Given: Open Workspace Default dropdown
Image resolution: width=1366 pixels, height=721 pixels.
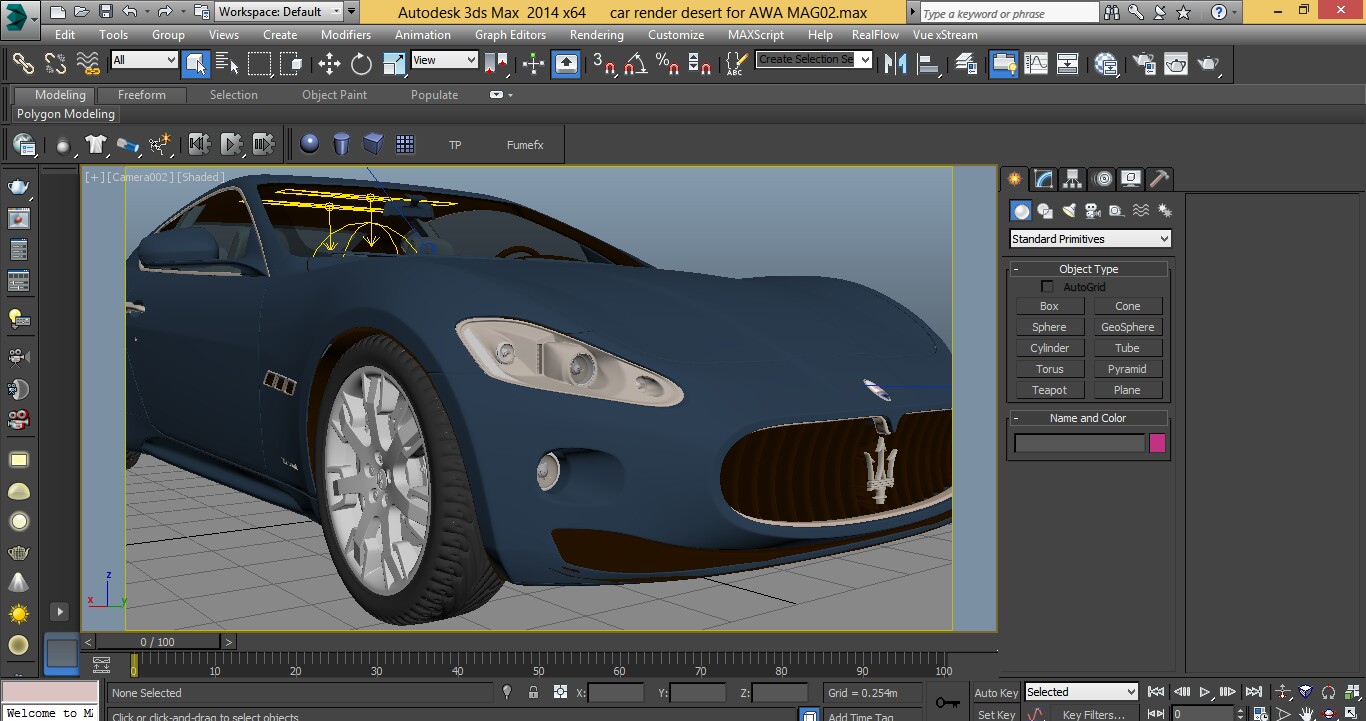Looking at the screenshot, I should pyautogui.click(x=278, y=12).
